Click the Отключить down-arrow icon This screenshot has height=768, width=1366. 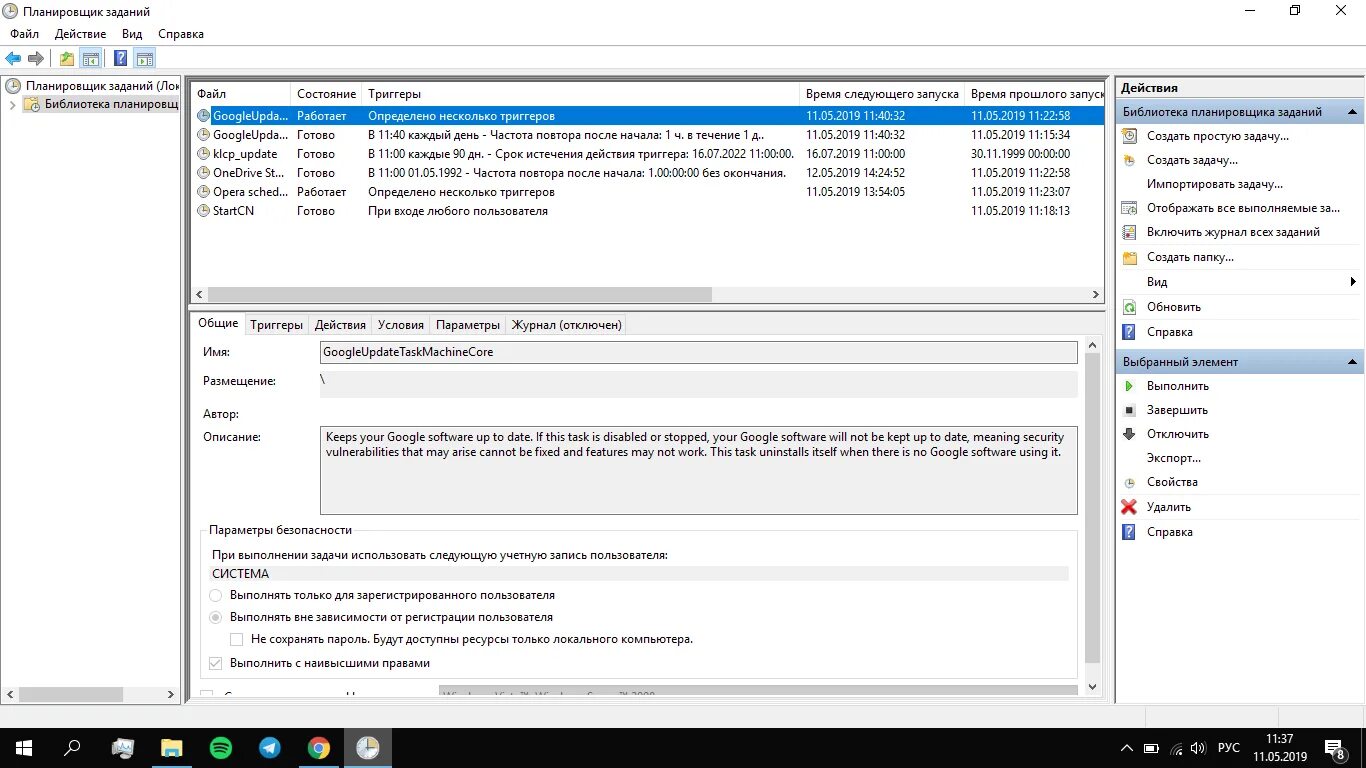[x=1129, y=434]
